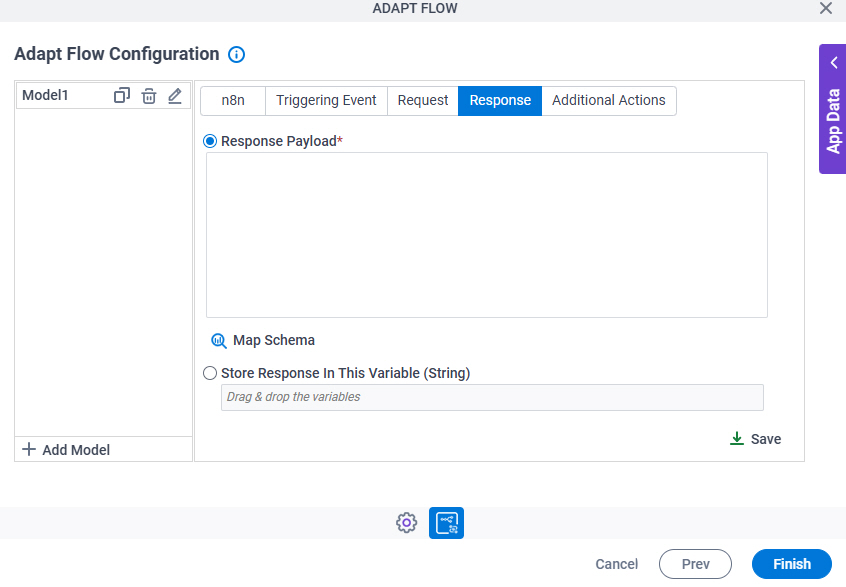
Task: Copy the Model1 entry
Action: pos(122,95)
